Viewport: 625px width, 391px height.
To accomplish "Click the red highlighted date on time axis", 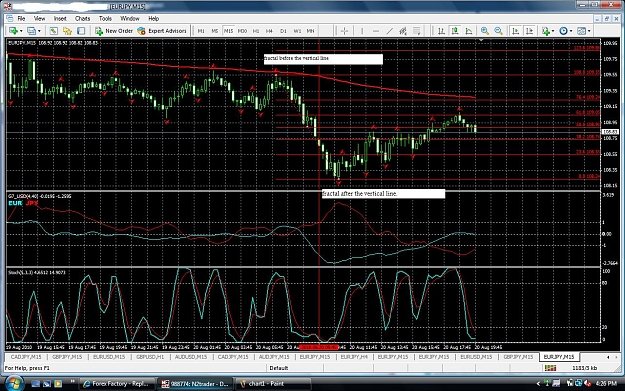I will pyautogui.click(x=319, y=347).
